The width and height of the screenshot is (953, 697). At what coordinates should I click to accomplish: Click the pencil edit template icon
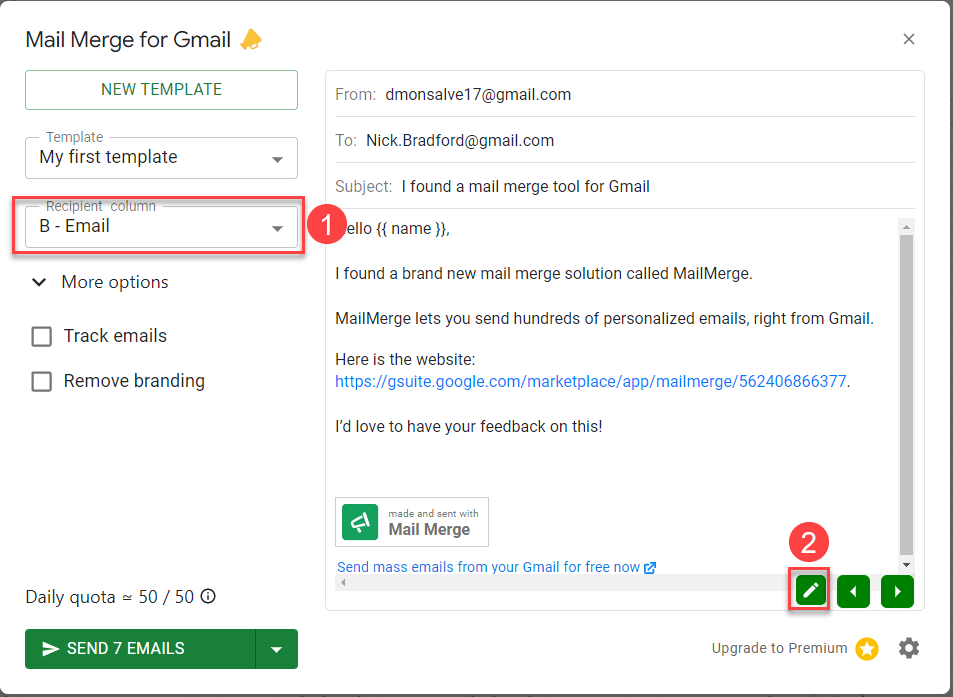click(x=810, y=591)
